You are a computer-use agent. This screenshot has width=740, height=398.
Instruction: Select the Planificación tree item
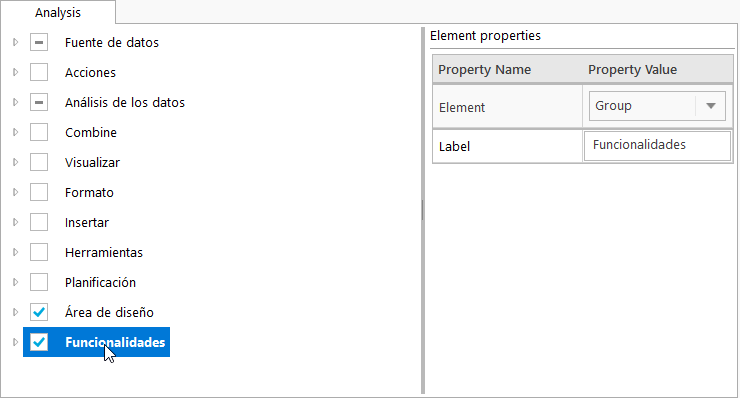(101, 282)
